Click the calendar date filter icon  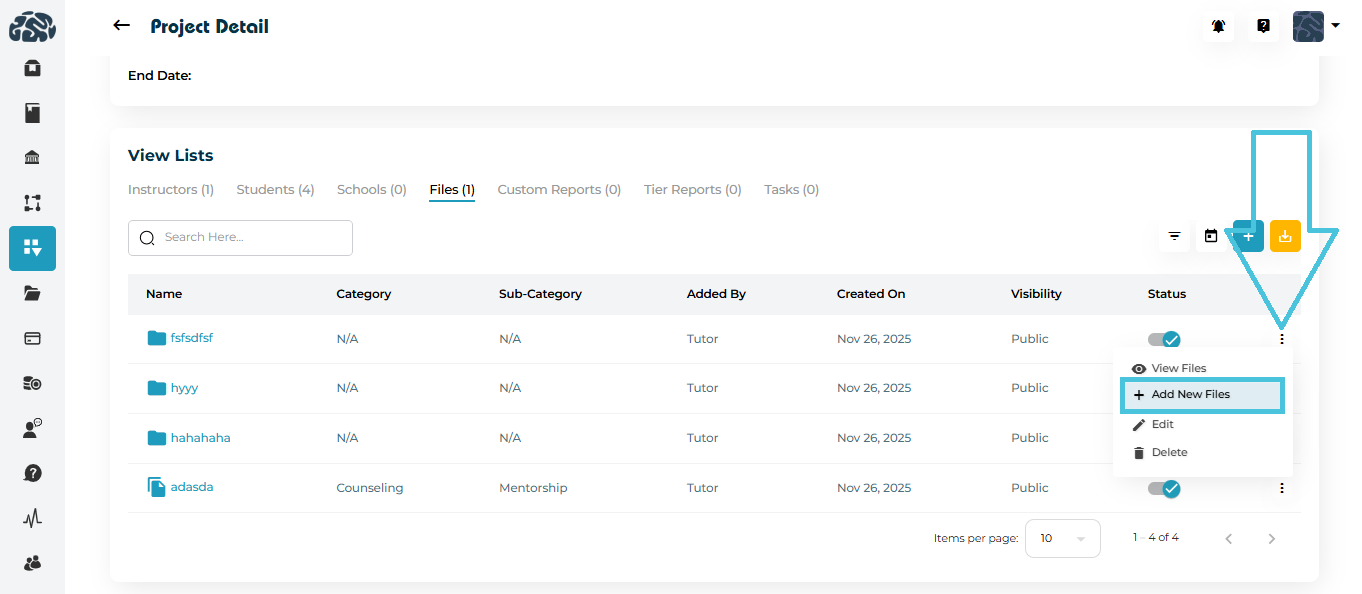(x=1211, y=237)
